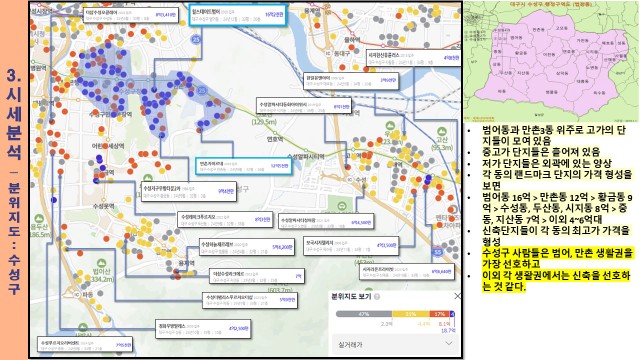The width and height of the screenshot is (640, 360).
Task: Select the apartment card priced 7억
Action: point(257,277)
